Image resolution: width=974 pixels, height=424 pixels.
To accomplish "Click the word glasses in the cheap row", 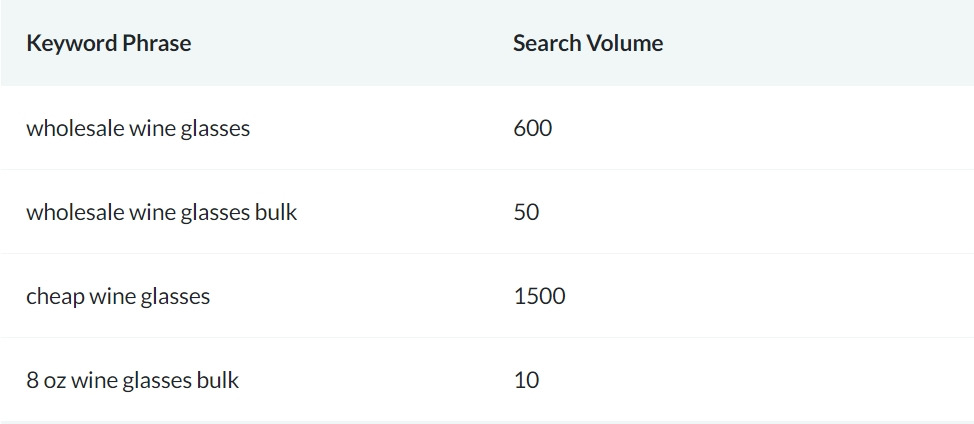I will click(175, 297).
